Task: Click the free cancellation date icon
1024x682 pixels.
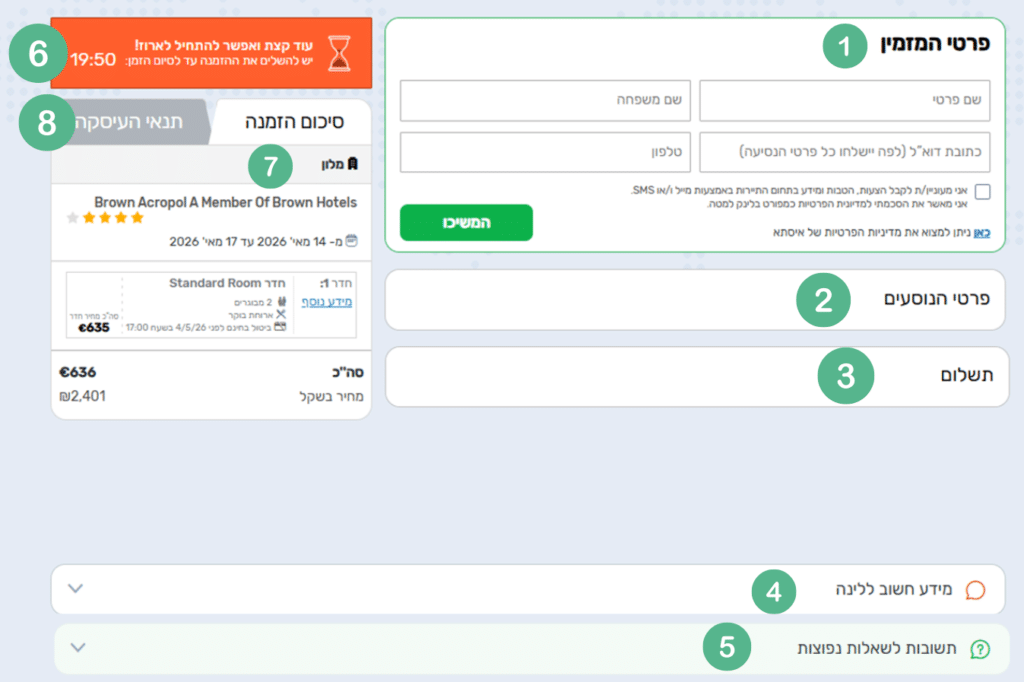Action: [281, 327]
